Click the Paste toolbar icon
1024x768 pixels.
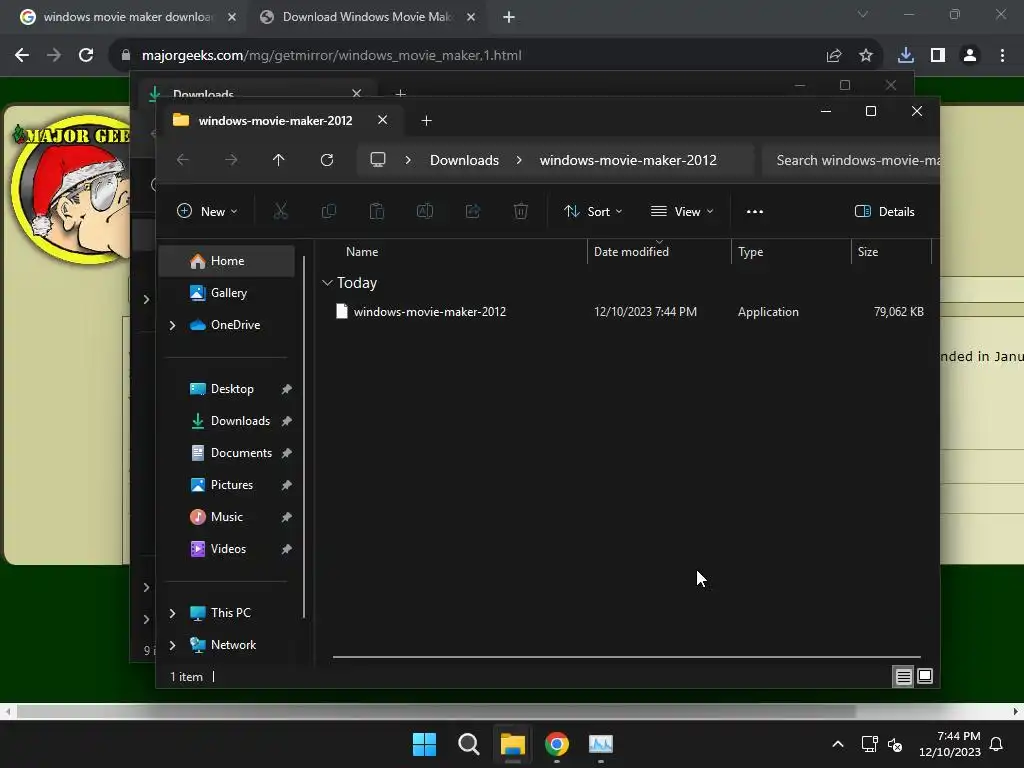point(377,212)
